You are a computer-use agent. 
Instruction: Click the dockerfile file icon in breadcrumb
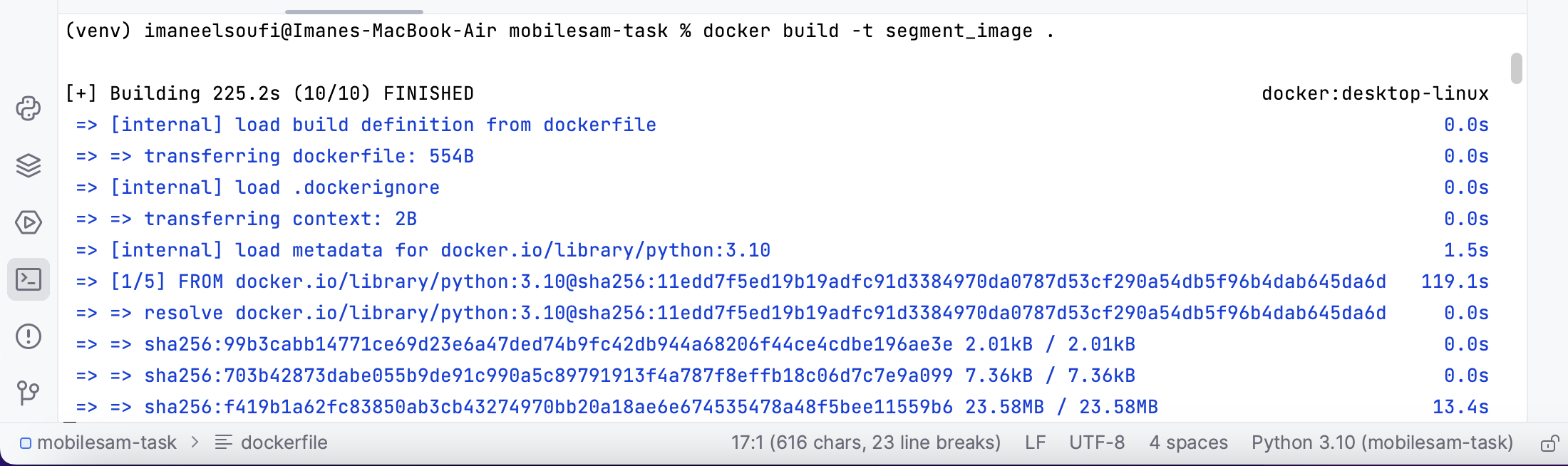(x=224, y=443)
